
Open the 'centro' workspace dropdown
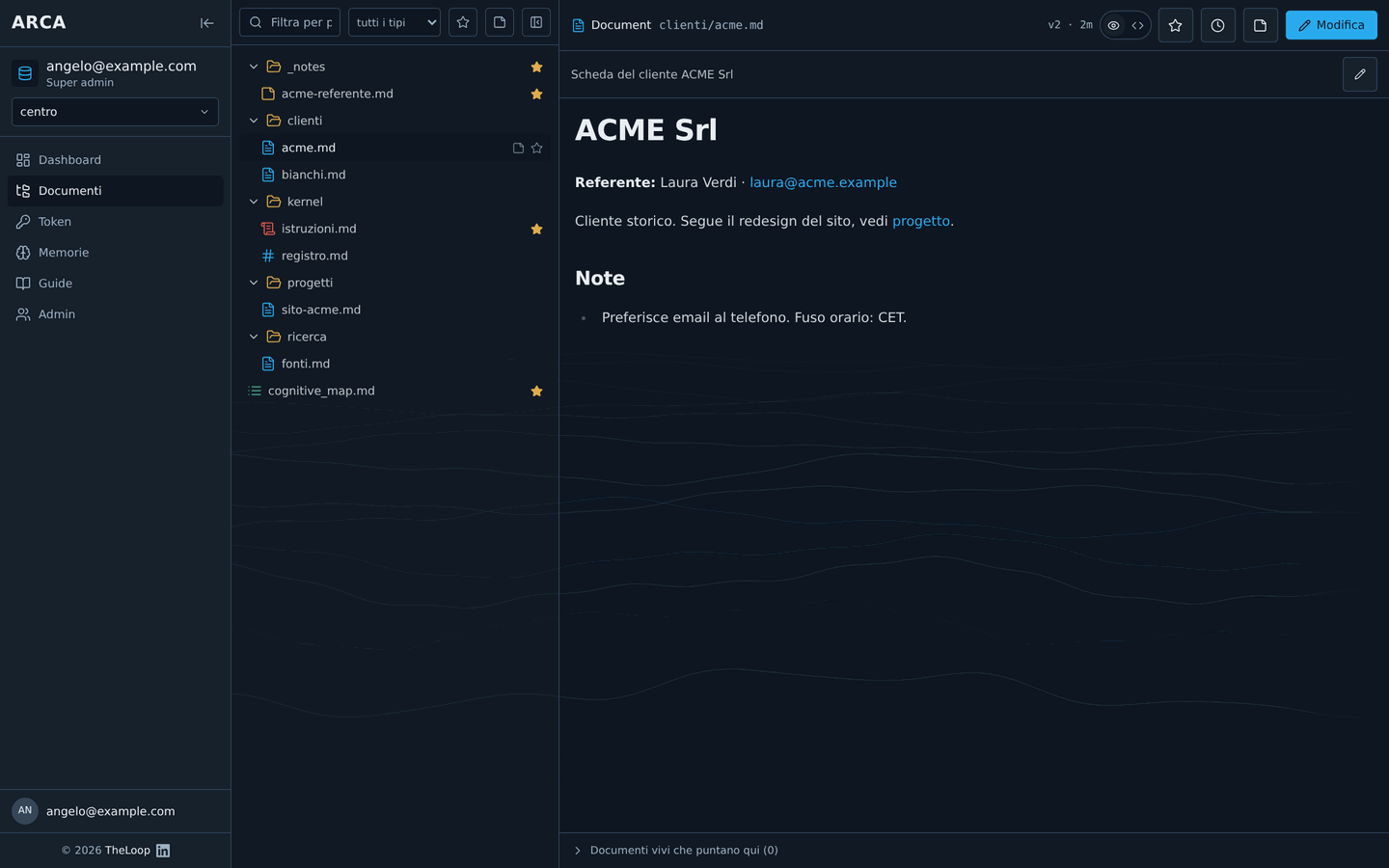click(x=115, y=112)
